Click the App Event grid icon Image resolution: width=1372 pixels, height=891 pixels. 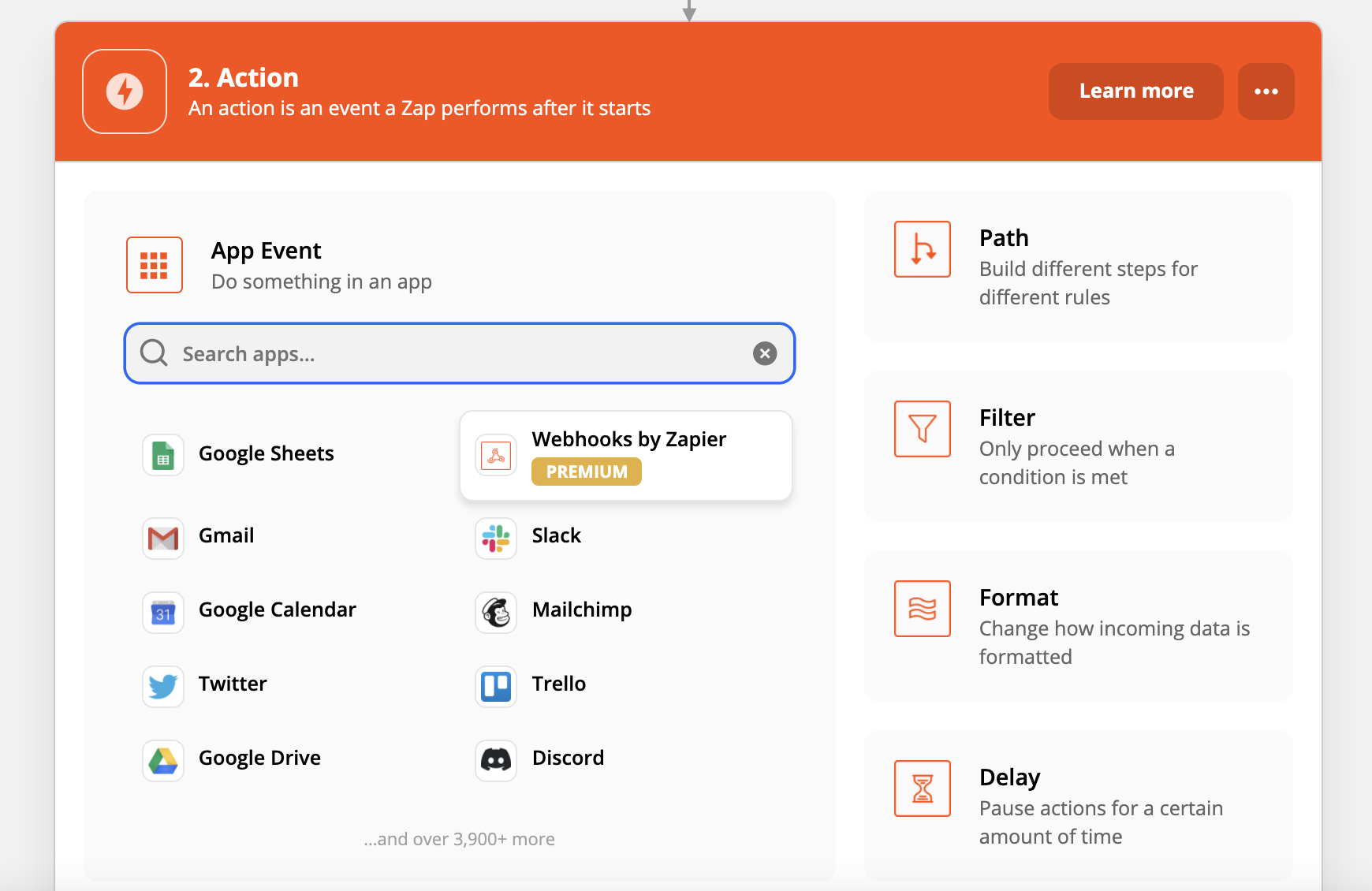[155, 265]
